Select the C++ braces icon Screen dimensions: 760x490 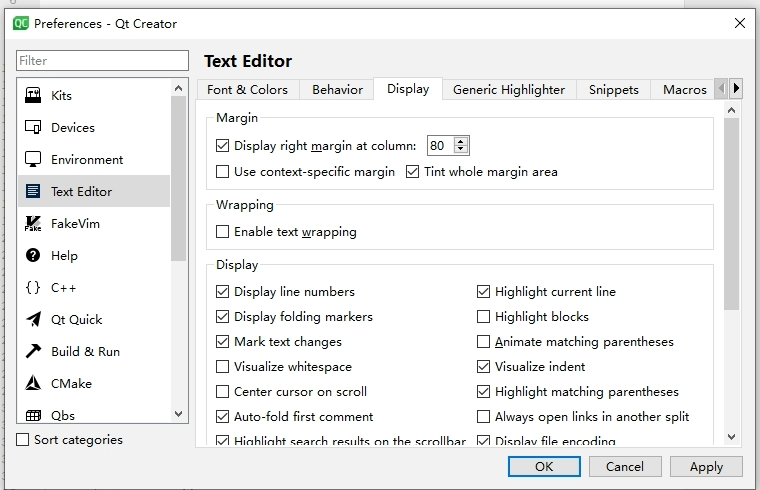point(33,287)
